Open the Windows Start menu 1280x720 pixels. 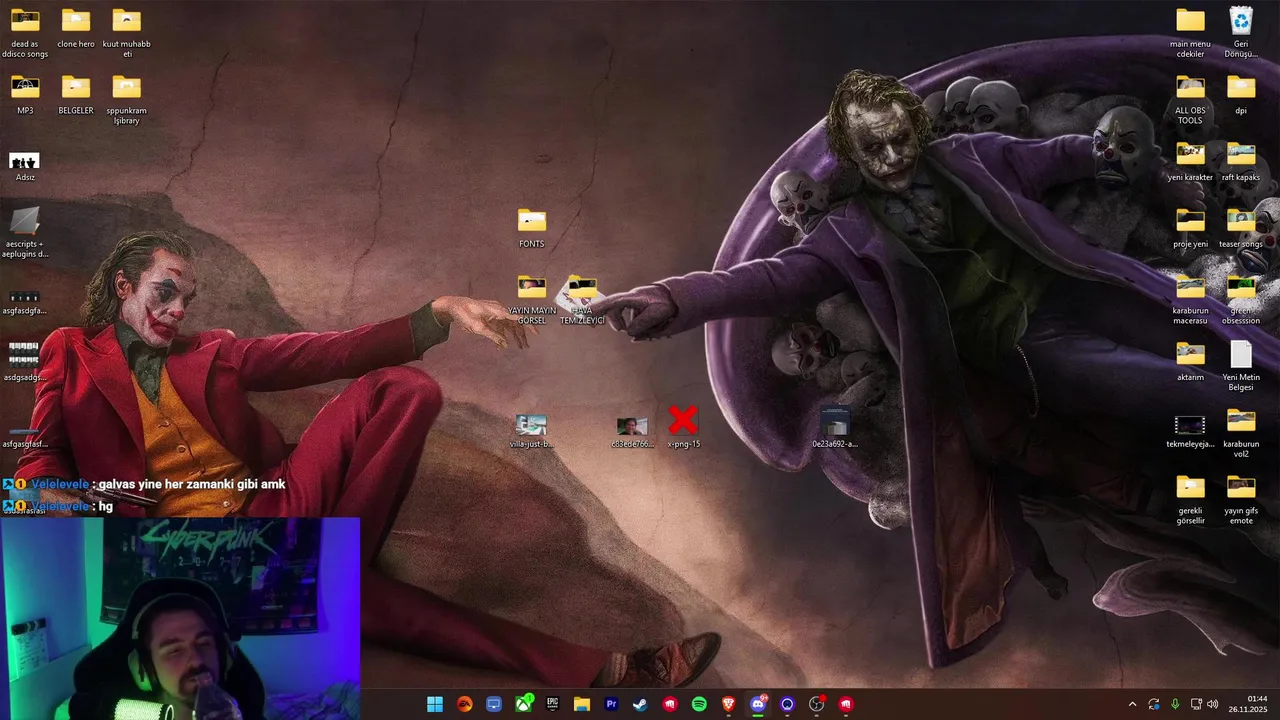pos(435,704)
